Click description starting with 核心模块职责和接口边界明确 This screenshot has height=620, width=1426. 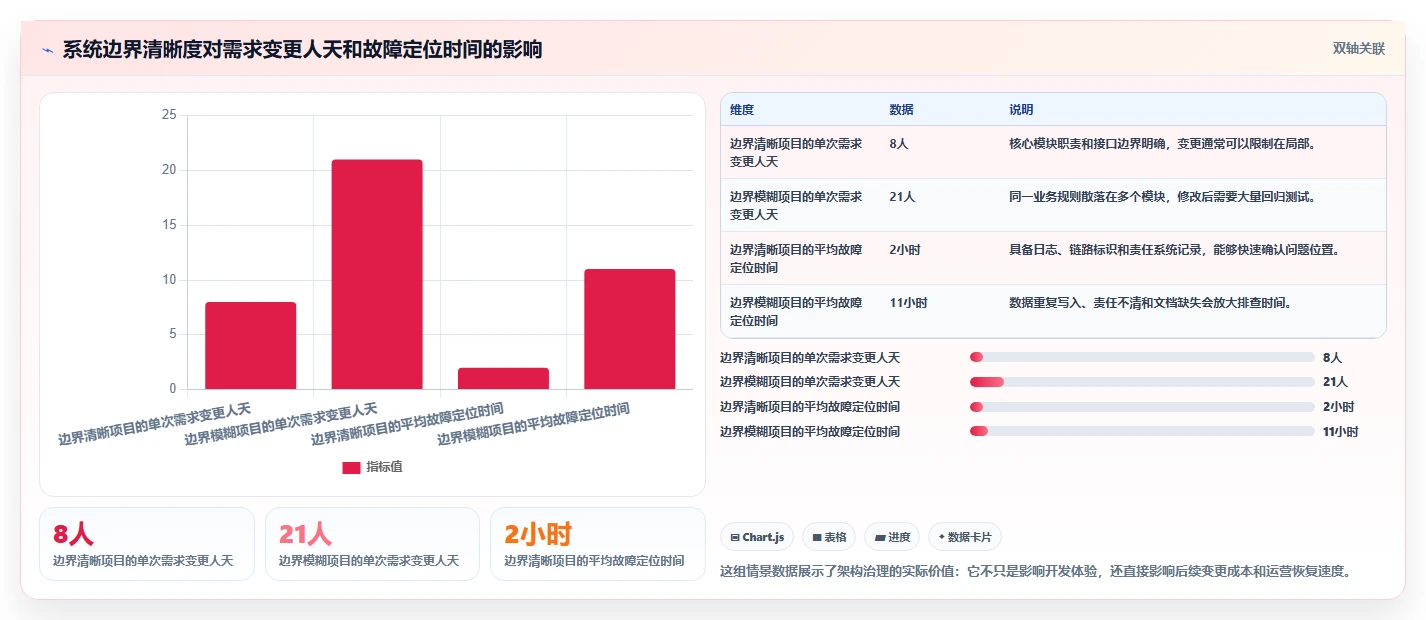click(1164, 144)
